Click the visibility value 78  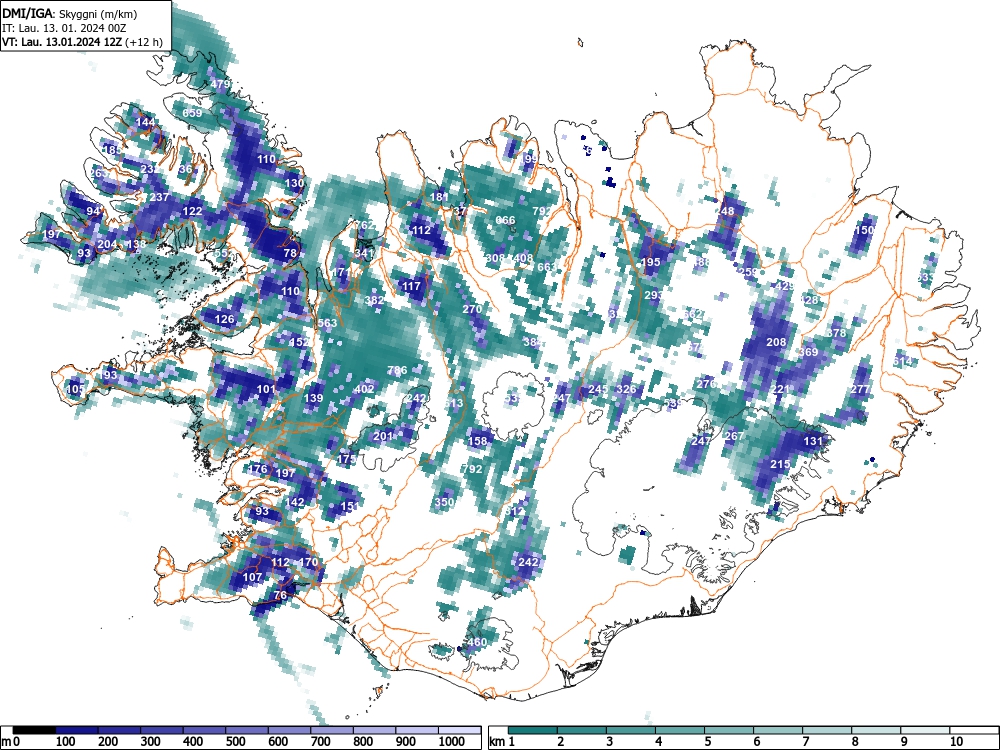[290, 253]
